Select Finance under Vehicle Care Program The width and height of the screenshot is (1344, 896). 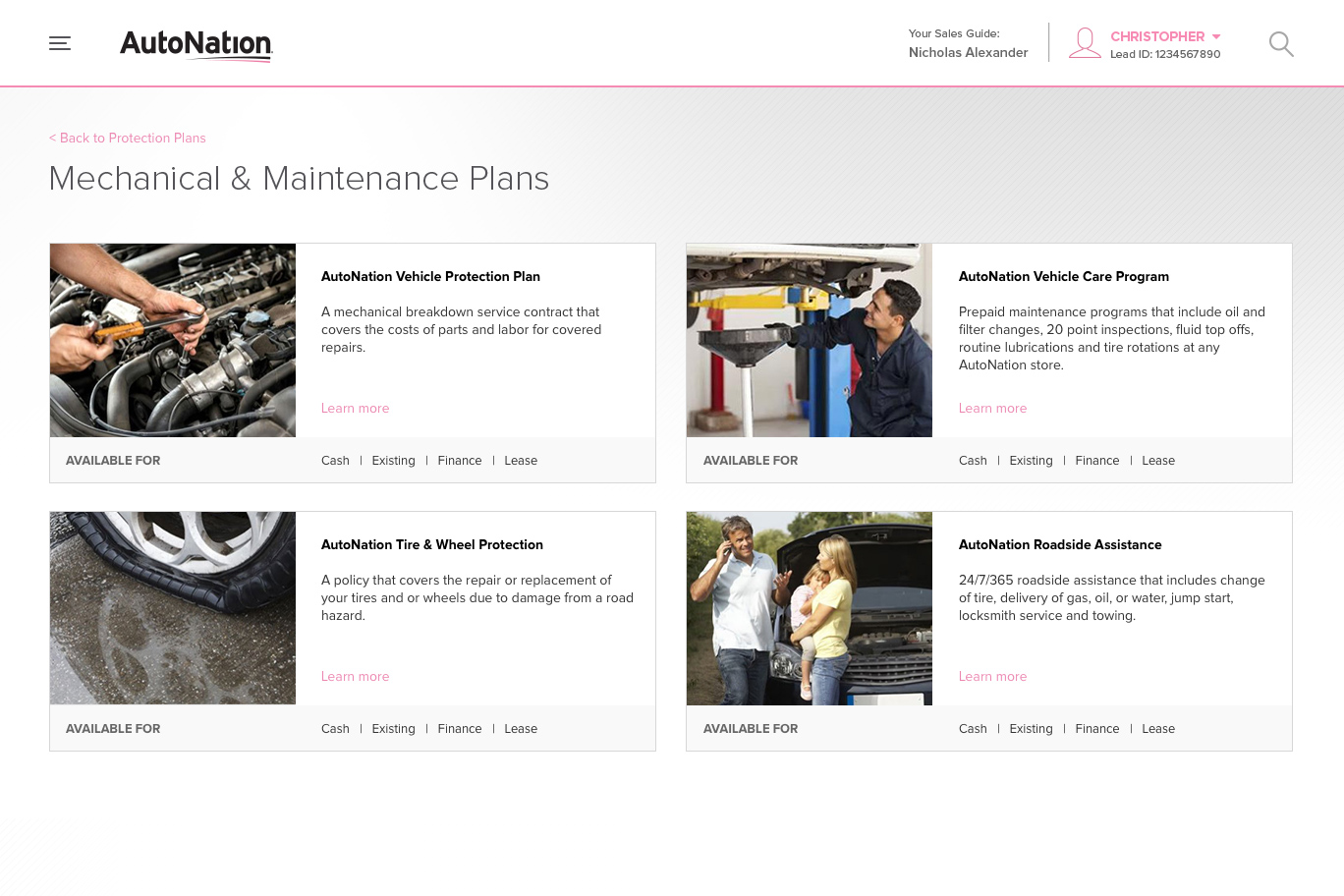(1097, 460)
